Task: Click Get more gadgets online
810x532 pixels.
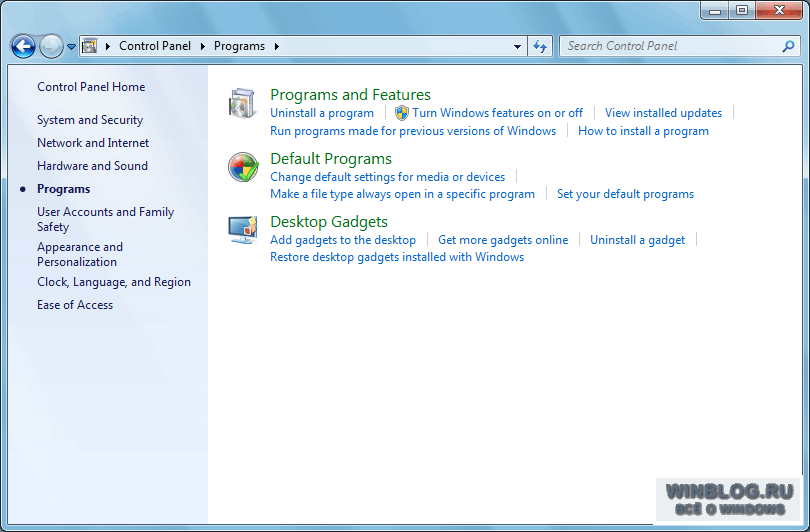Action: 503,240
